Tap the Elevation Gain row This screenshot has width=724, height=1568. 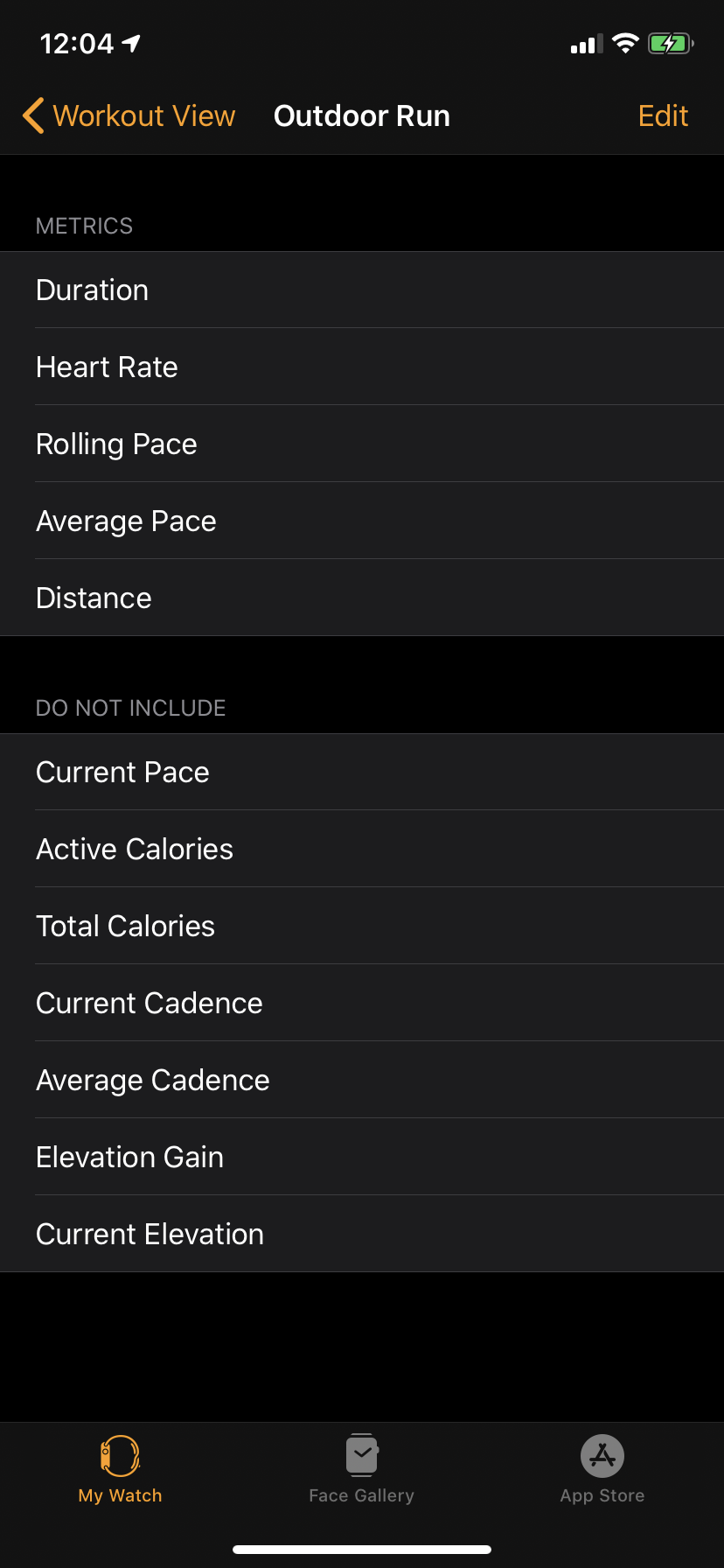tap(362, 1158)
